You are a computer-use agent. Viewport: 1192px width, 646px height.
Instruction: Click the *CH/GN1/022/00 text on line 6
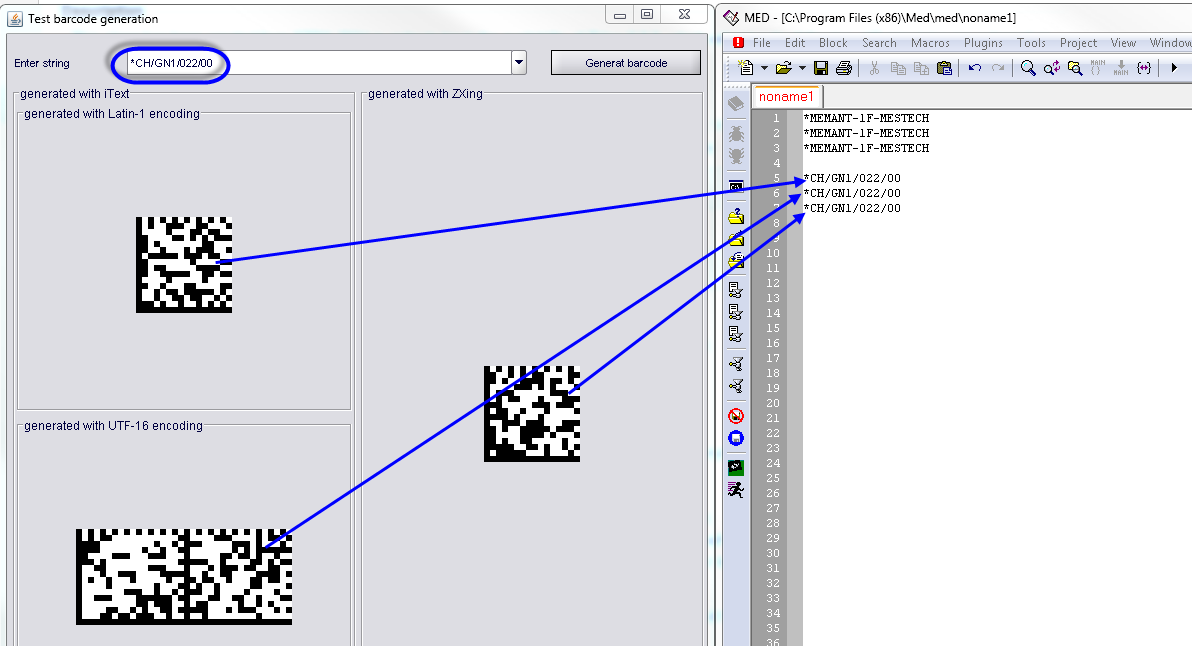[852, 193]
